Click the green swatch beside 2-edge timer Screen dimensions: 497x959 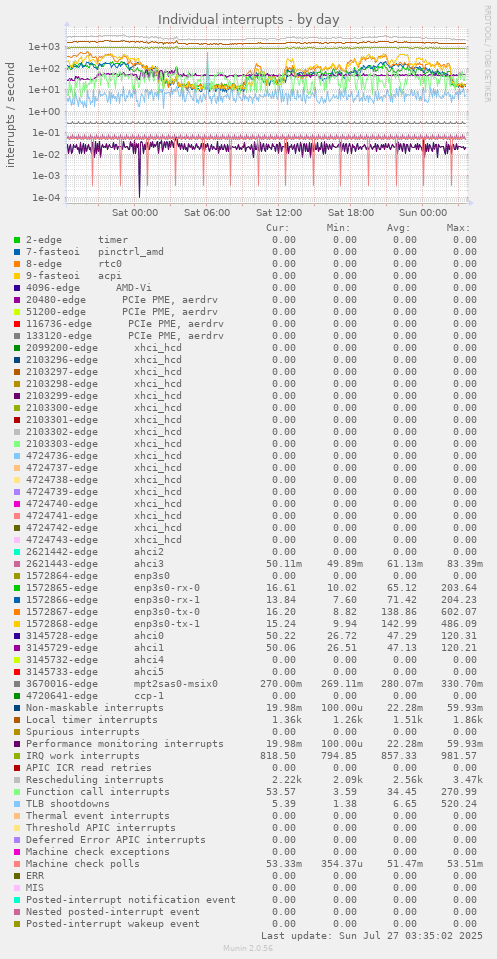click(x=17, y=240)
